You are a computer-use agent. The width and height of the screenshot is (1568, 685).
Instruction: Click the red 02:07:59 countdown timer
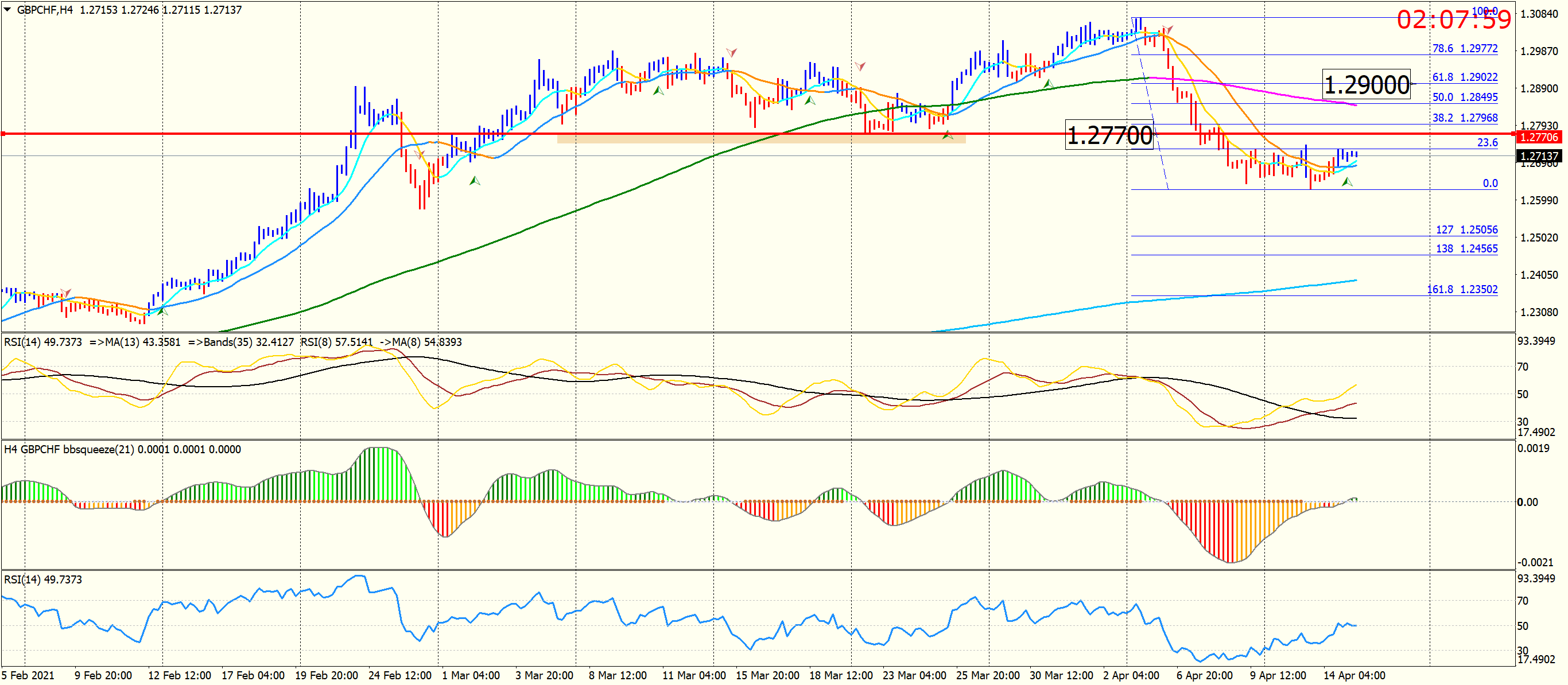point(1453,20)
